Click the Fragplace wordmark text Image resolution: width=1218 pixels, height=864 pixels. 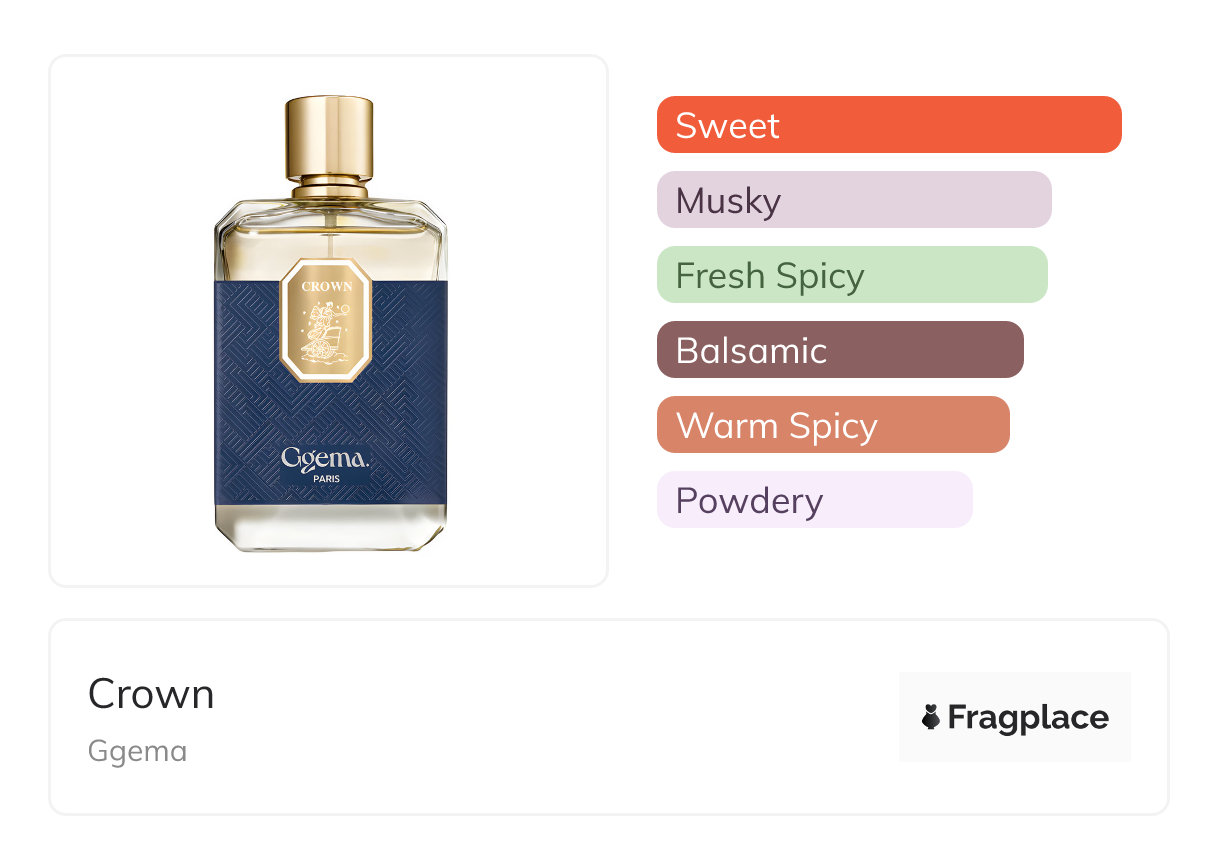(x=1028, y=718)
